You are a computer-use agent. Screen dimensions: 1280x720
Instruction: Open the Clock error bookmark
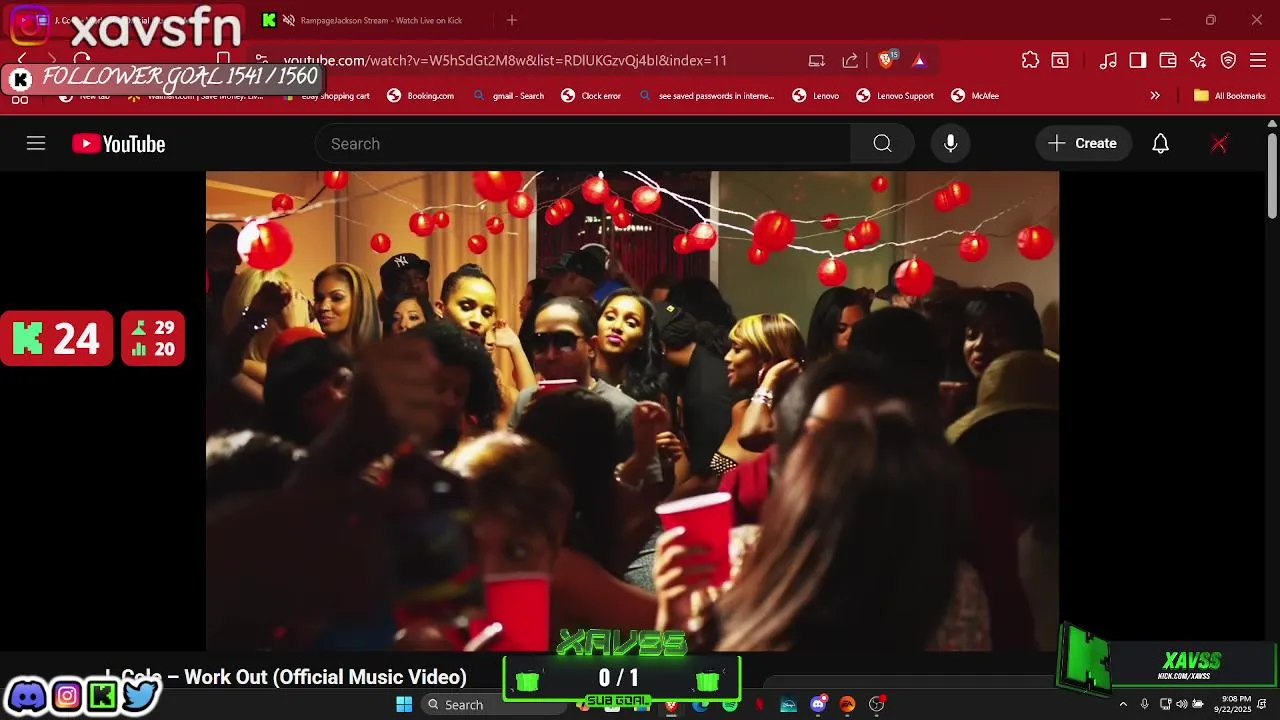(x=591, y=96)
